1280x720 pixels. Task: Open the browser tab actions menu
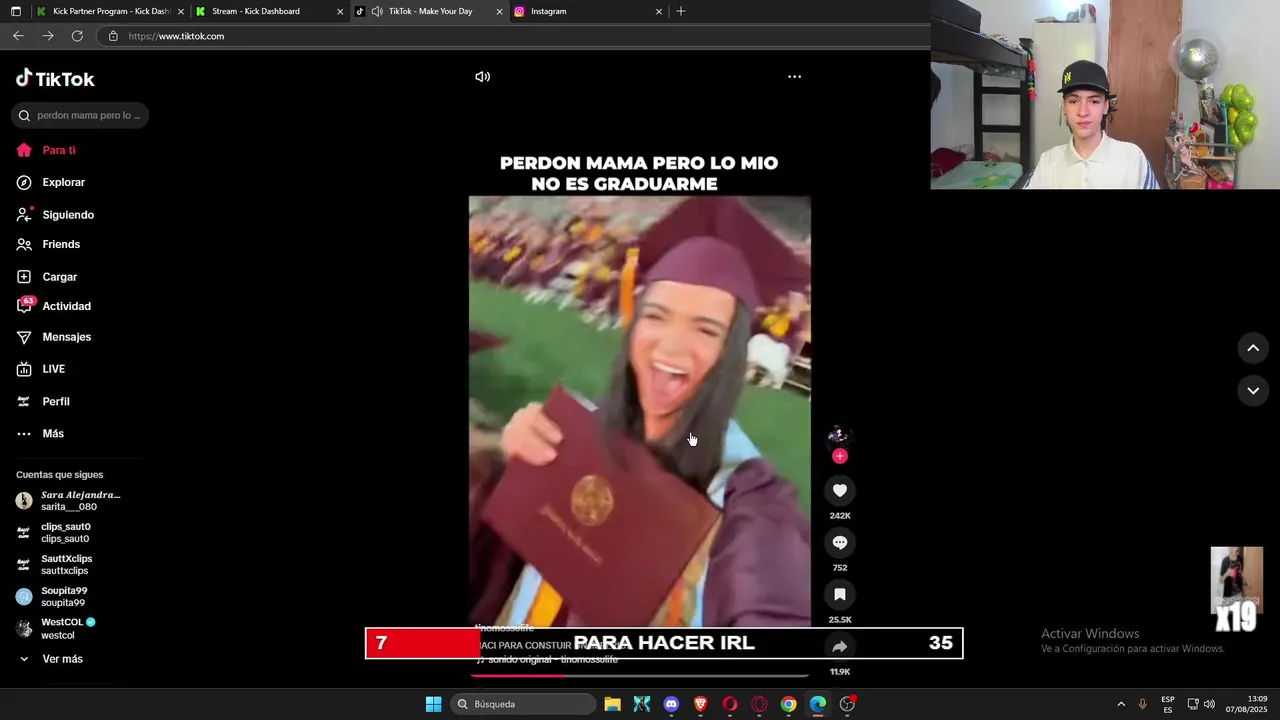point(15,12)
